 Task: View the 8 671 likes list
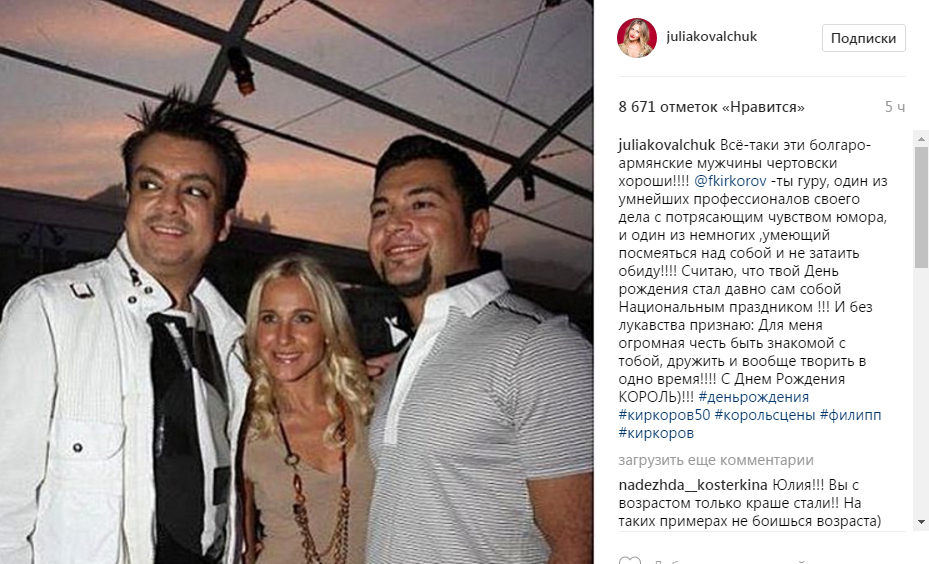[x=712, y=107]
